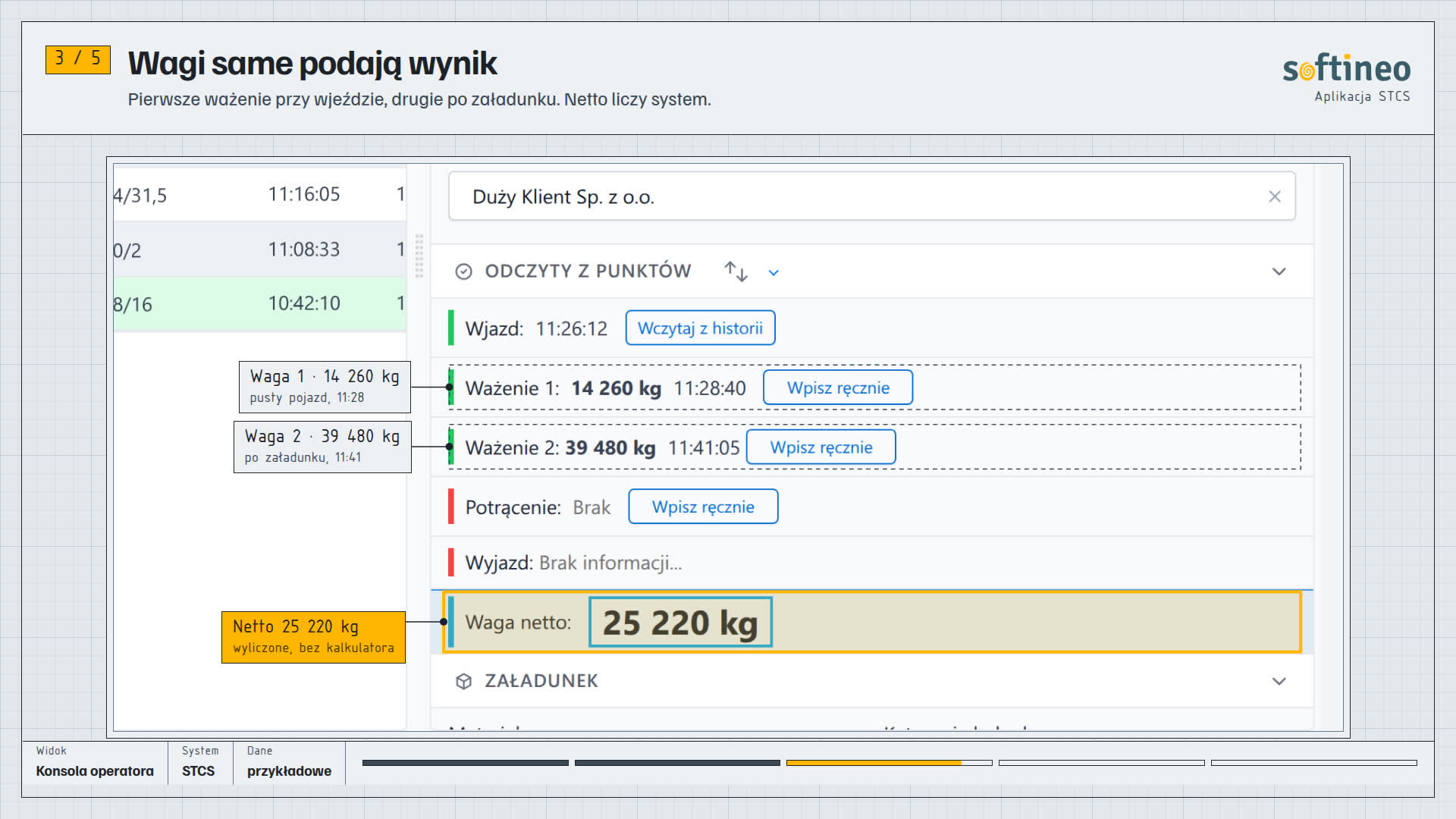
Task: Open the small blue dropdown chevron
Action: 773,272
